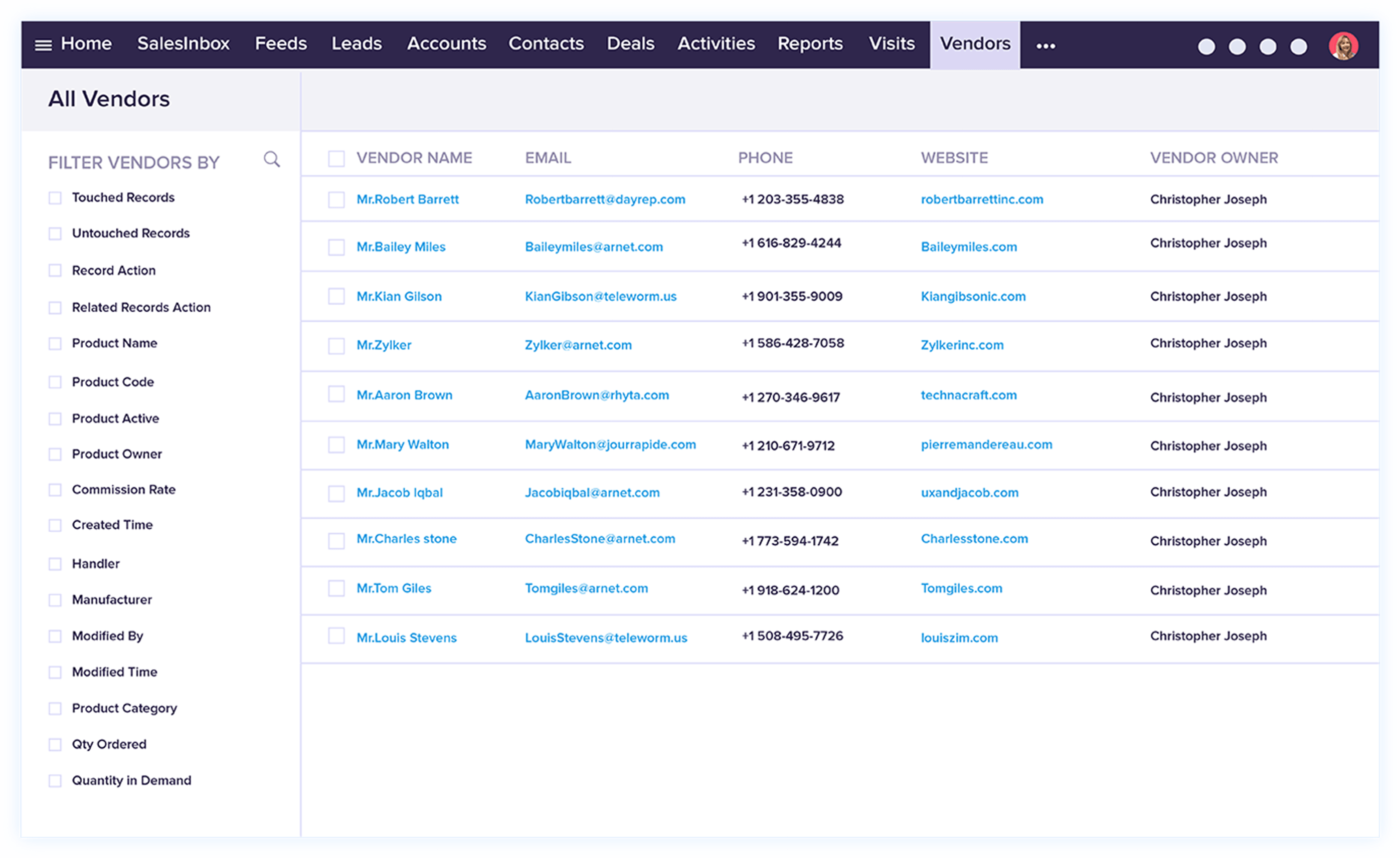Click the first white circle icon in the top bar
The width and height of the screenshot is (1400, 858).
pyautogui.click(x=1206, y=47)
